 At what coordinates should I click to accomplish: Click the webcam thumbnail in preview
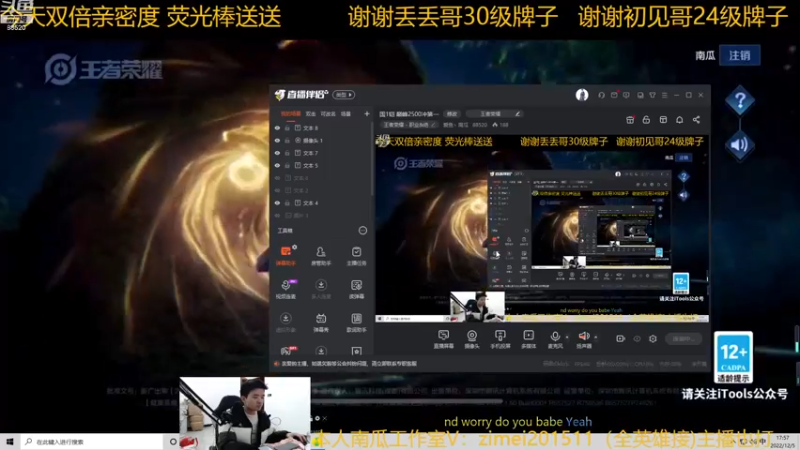[477, 306]
